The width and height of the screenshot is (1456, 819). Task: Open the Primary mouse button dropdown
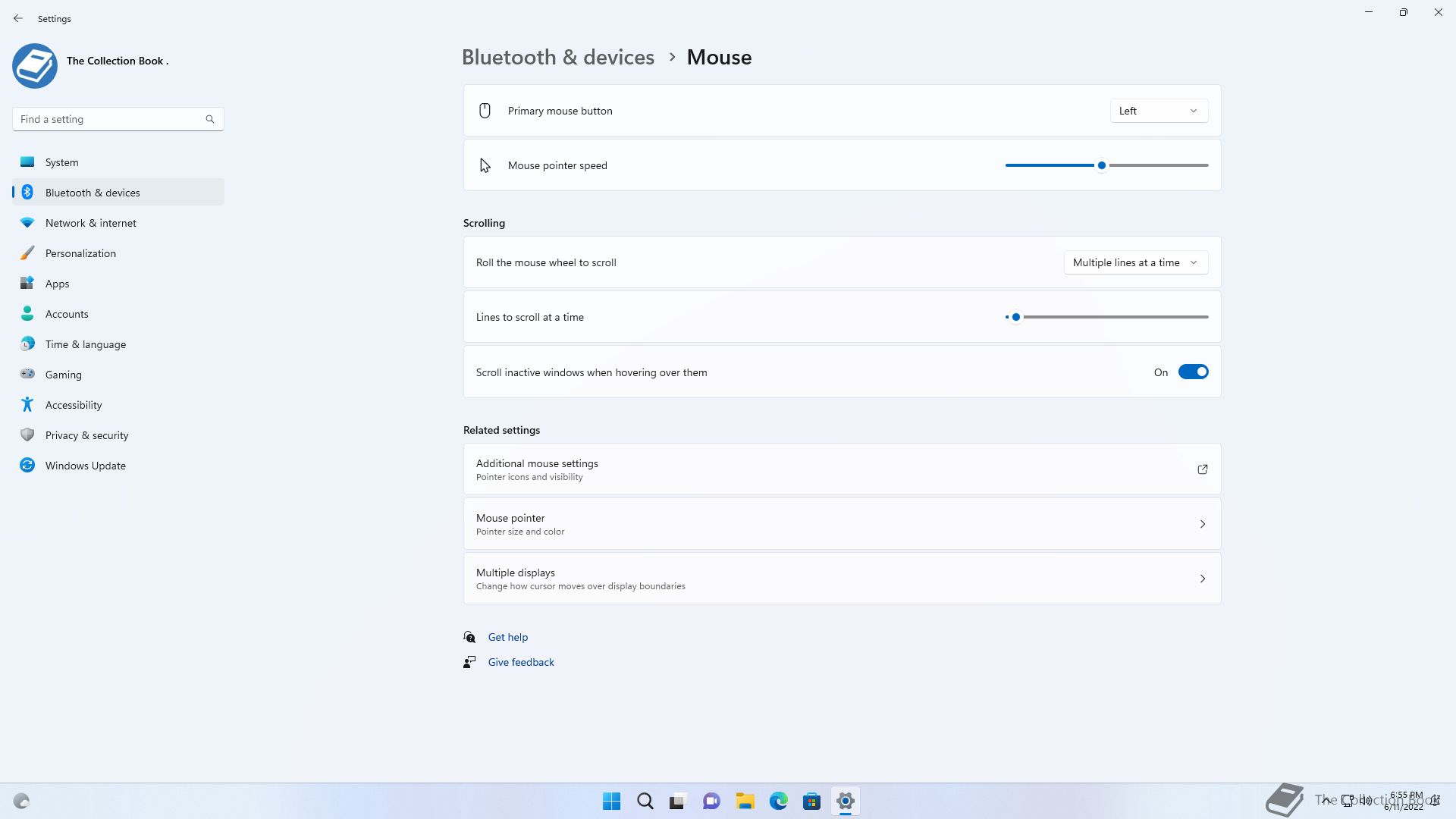coord(1158,111)
